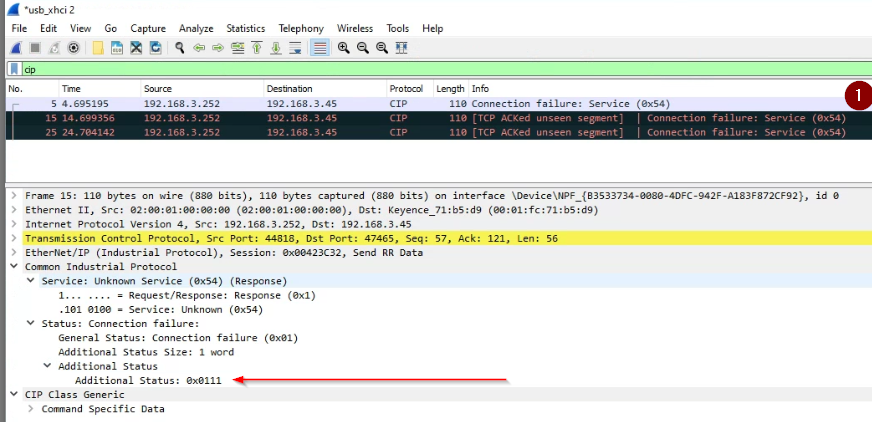Image resolution: width=872 pixels, height=422 pixels.
Task: Select General Status: Connection failure (0x01)
Action: pos(178,338)
